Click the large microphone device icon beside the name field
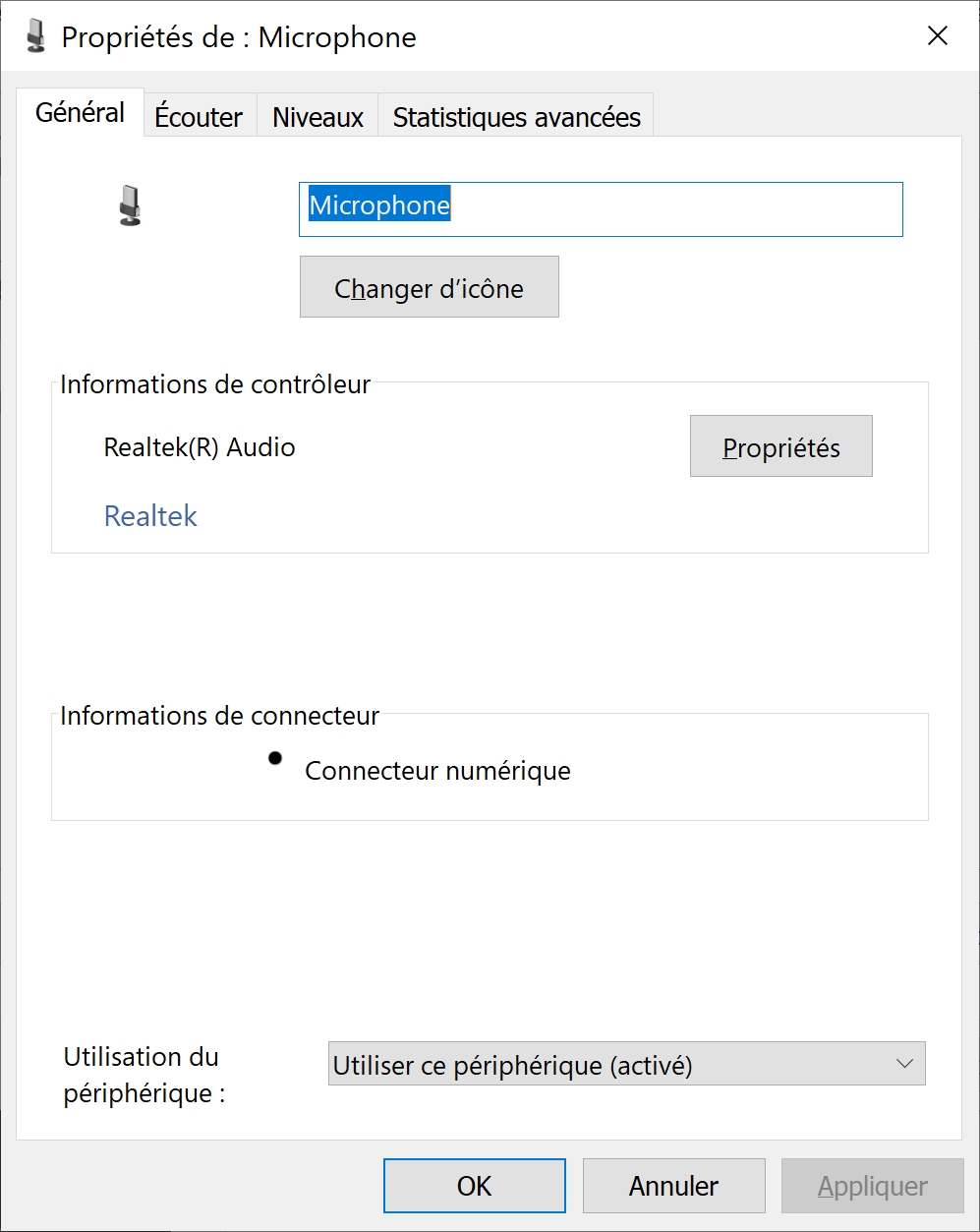The width and height of the screenshot is (980, 1232). click(x=129, y=205)
